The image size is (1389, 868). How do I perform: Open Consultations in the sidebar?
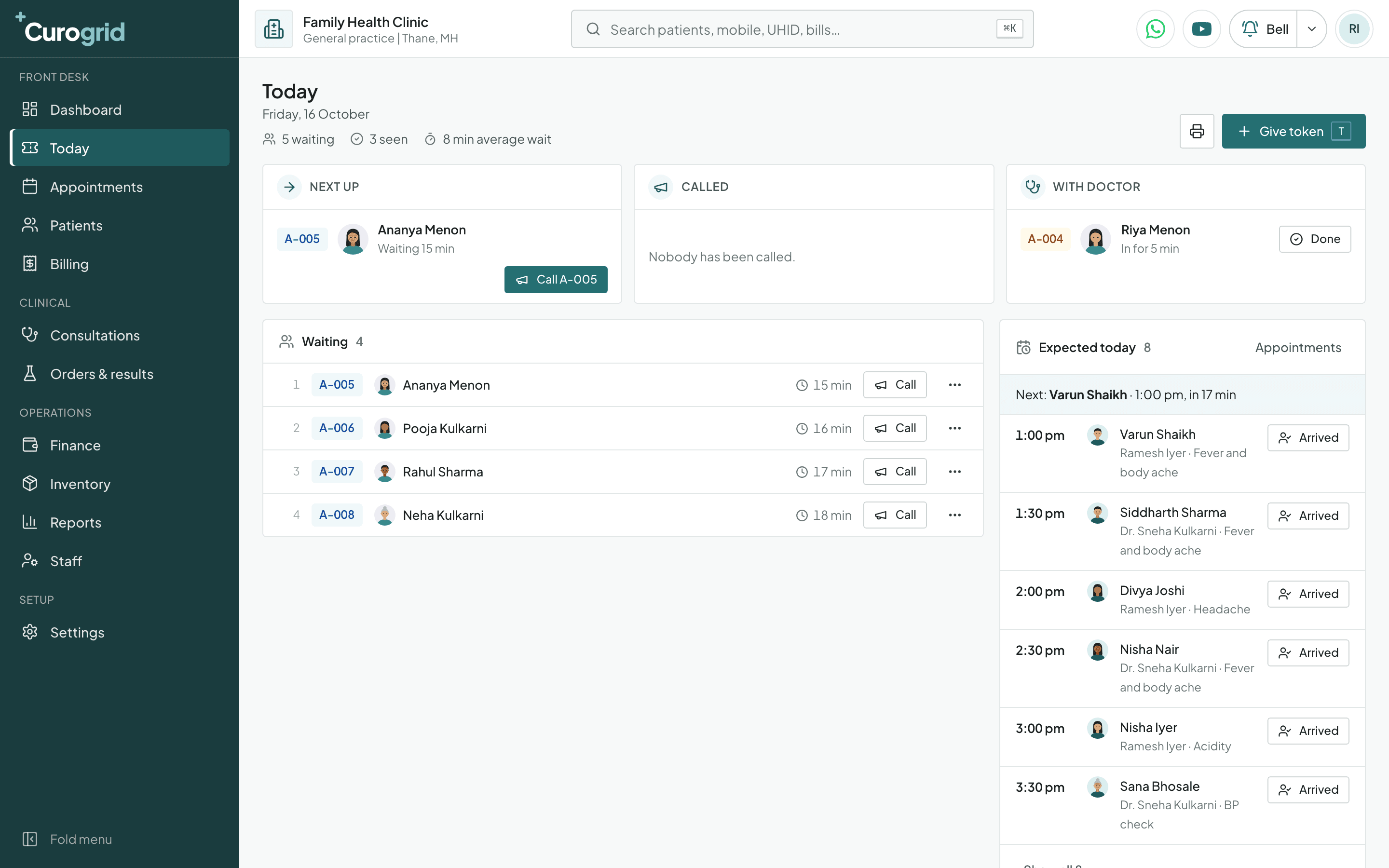tap(120, 335)
